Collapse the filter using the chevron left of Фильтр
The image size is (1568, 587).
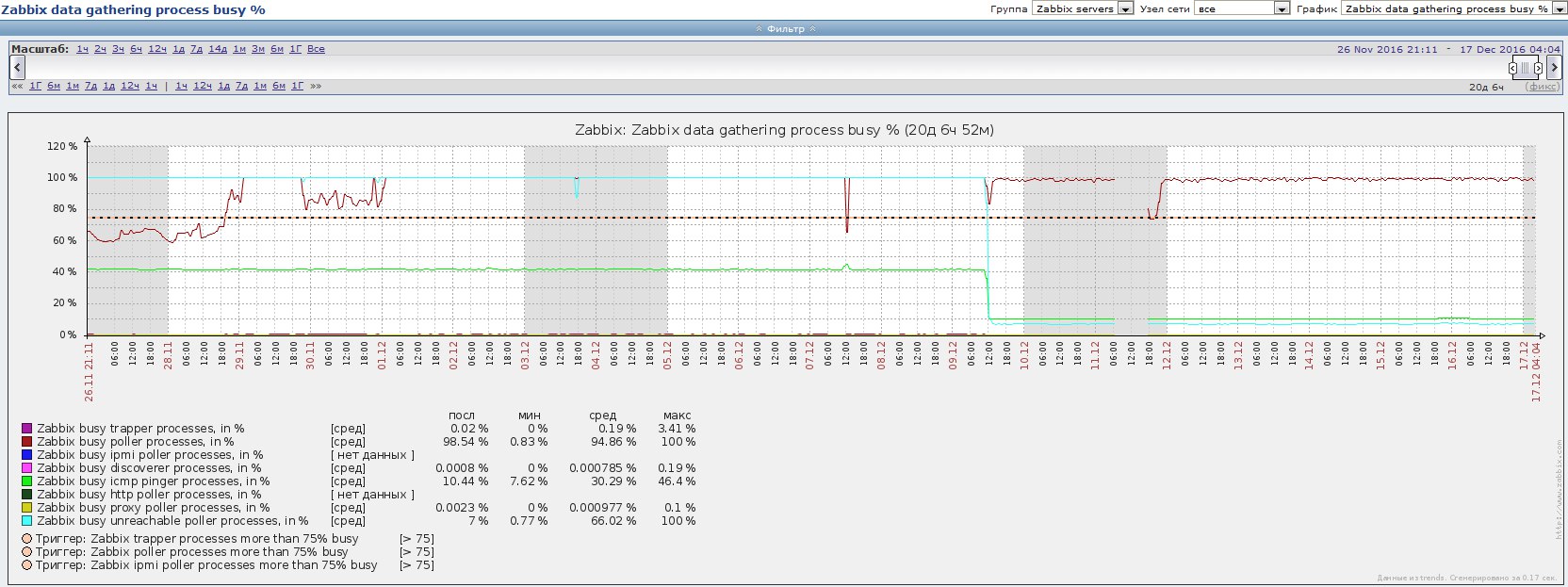point(759,29)
